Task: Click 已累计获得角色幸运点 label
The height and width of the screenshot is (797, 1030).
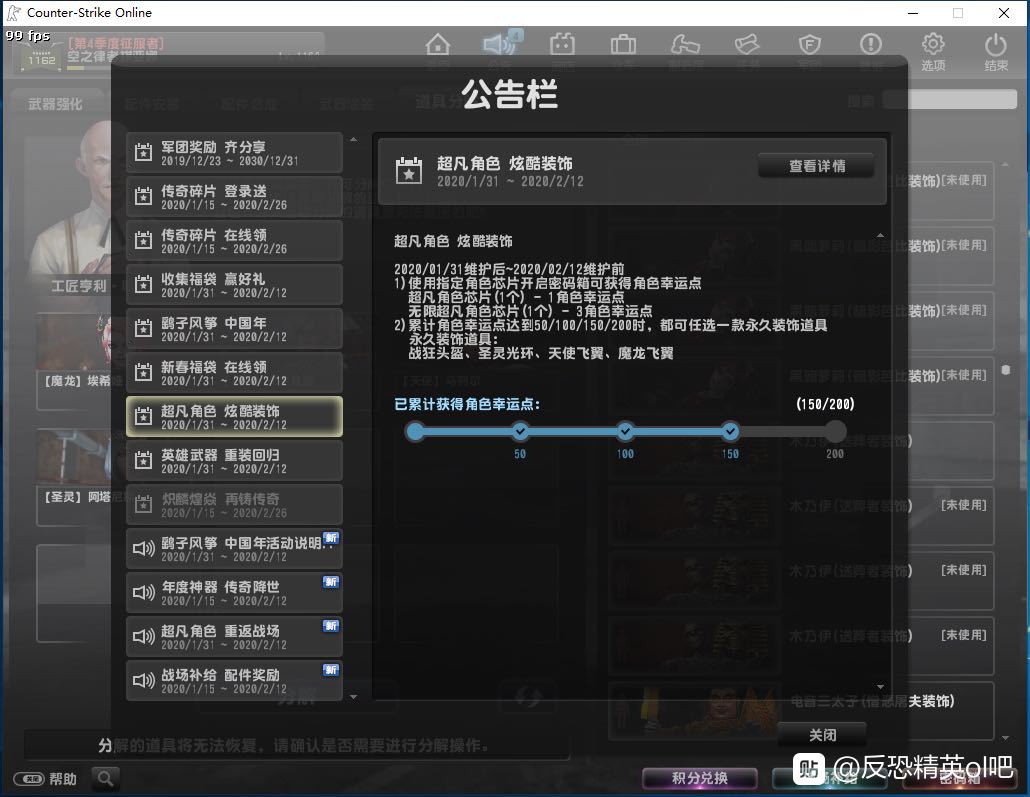Action: click(467, 404)
